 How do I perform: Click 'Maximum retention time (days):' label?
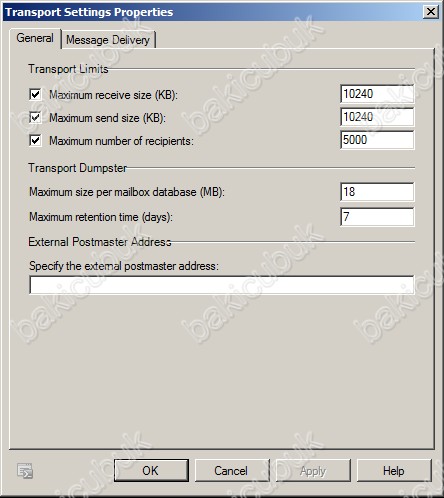tap(101, 217)
